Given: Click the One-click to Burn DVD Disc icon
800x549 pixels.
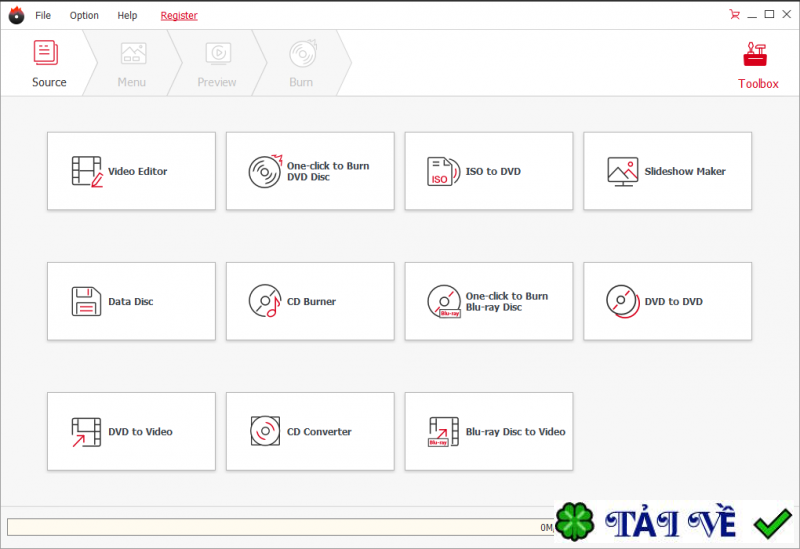Looking at the screenshot, I should [x=265, y=171].
